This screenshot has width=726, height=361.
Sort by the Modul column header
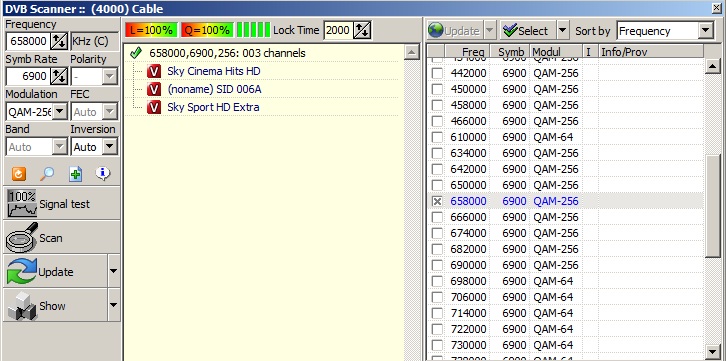(x=556, y=51)
